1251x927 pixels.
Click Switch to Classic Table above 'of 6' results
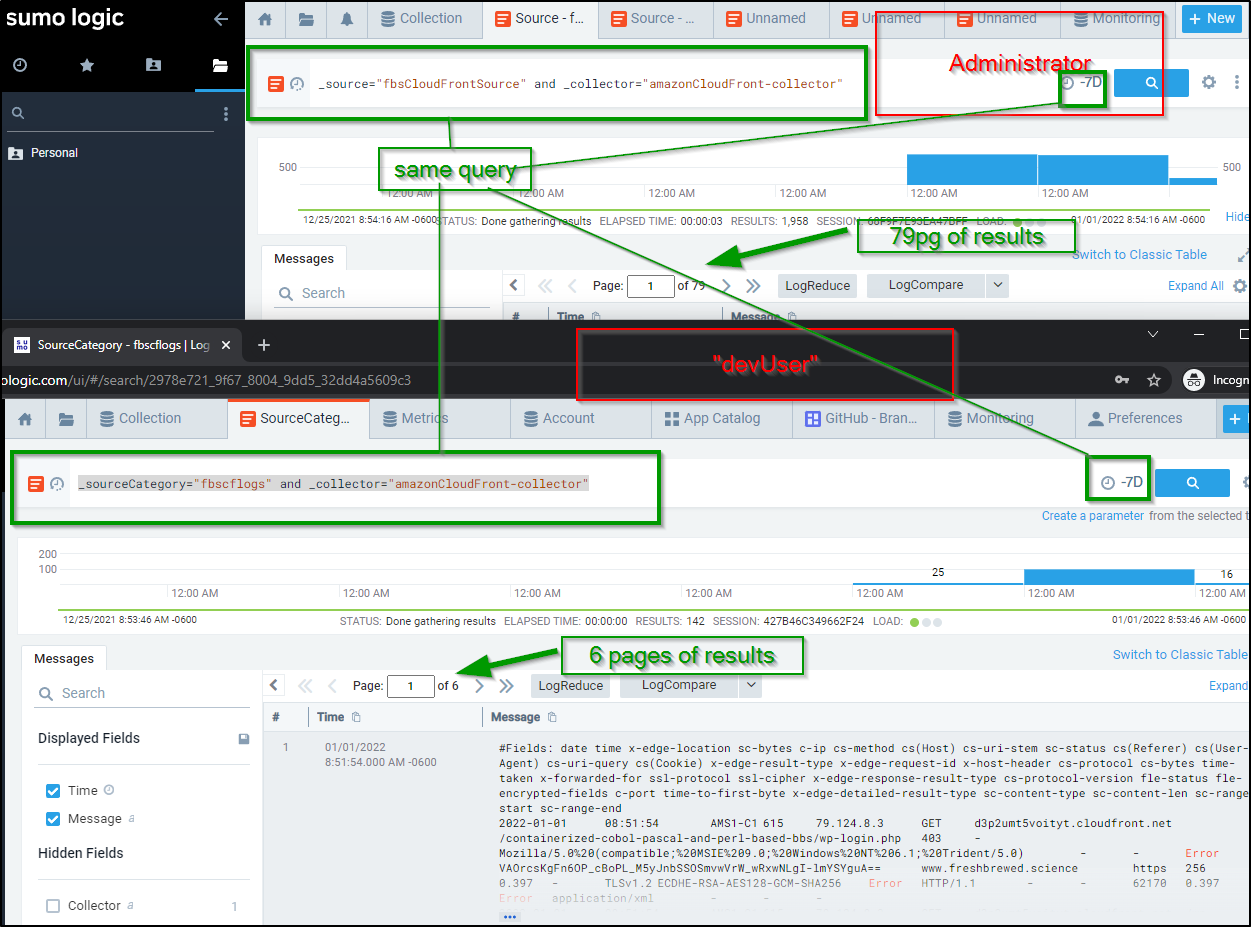click(x=1180, y=655)
